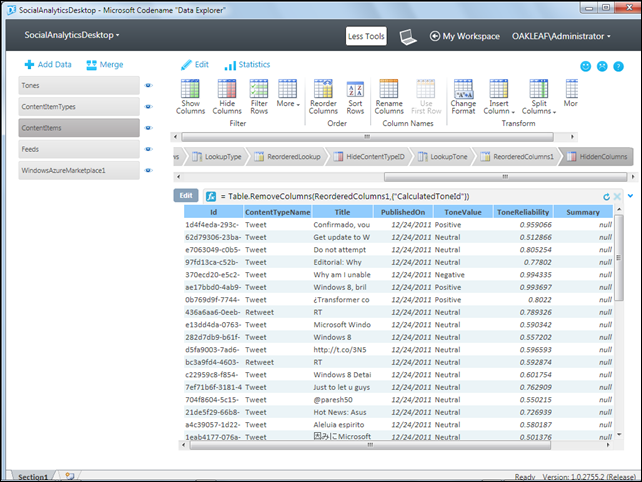The height and width of the screenshot is (482, 642).
Task: Click the Filter Rows icon
Action: tap(259, 90)
